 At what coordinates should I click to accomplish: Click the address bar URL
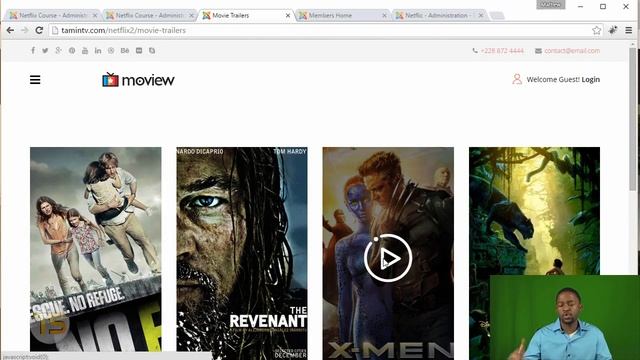point(123,30)
